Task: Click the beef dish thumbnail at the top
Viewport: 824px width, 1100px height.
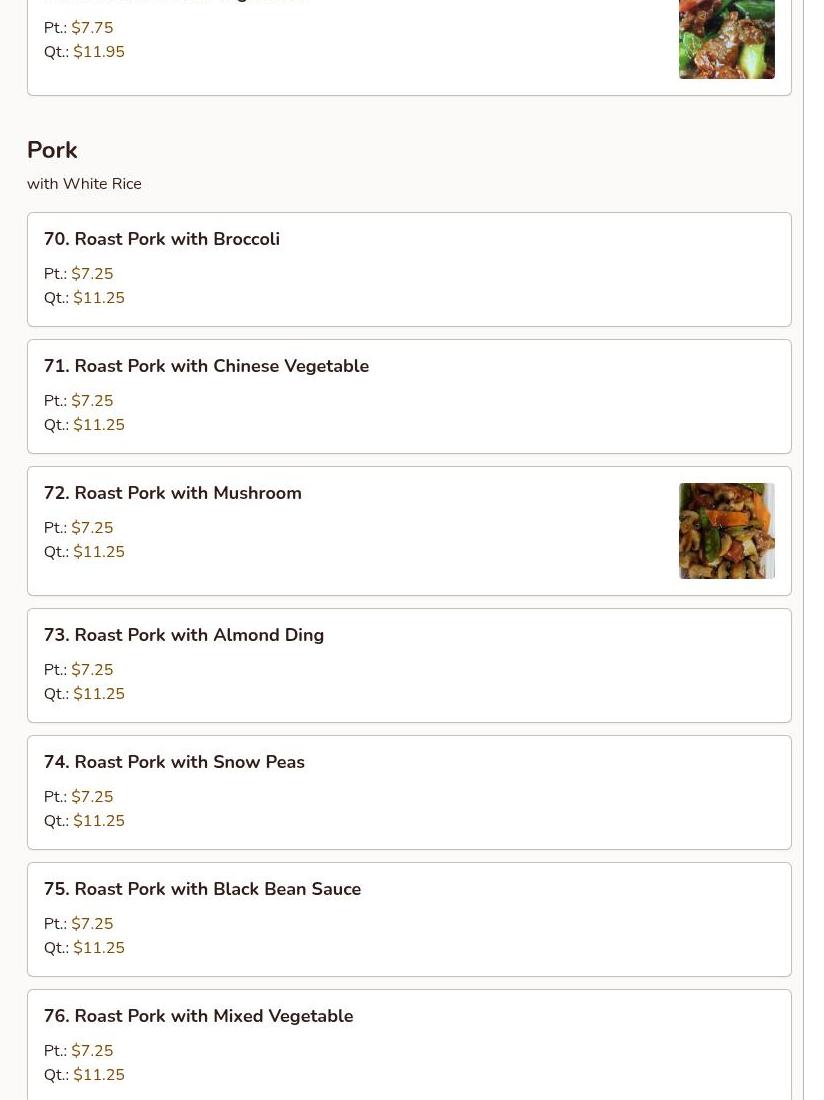Action: pyautogui.click(x=726, y=39)
